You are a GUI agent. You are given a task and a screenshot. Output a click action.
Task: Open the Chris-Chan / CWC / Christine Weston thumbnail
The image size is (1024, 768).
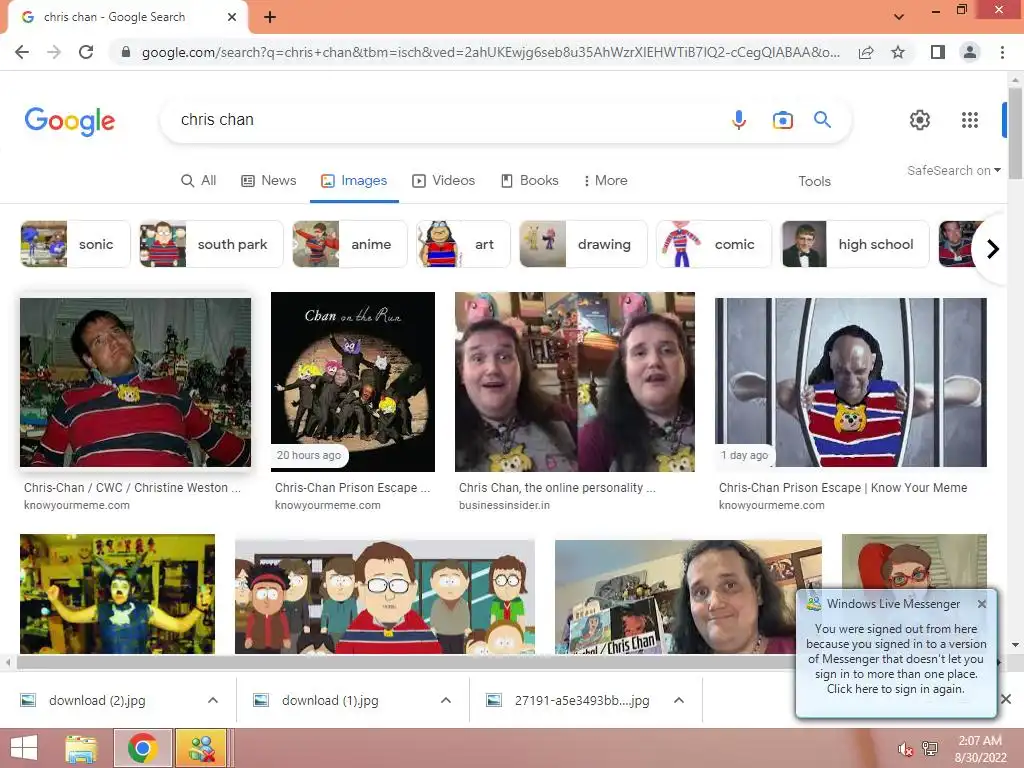pyautogui.click(x=135, y=382)
